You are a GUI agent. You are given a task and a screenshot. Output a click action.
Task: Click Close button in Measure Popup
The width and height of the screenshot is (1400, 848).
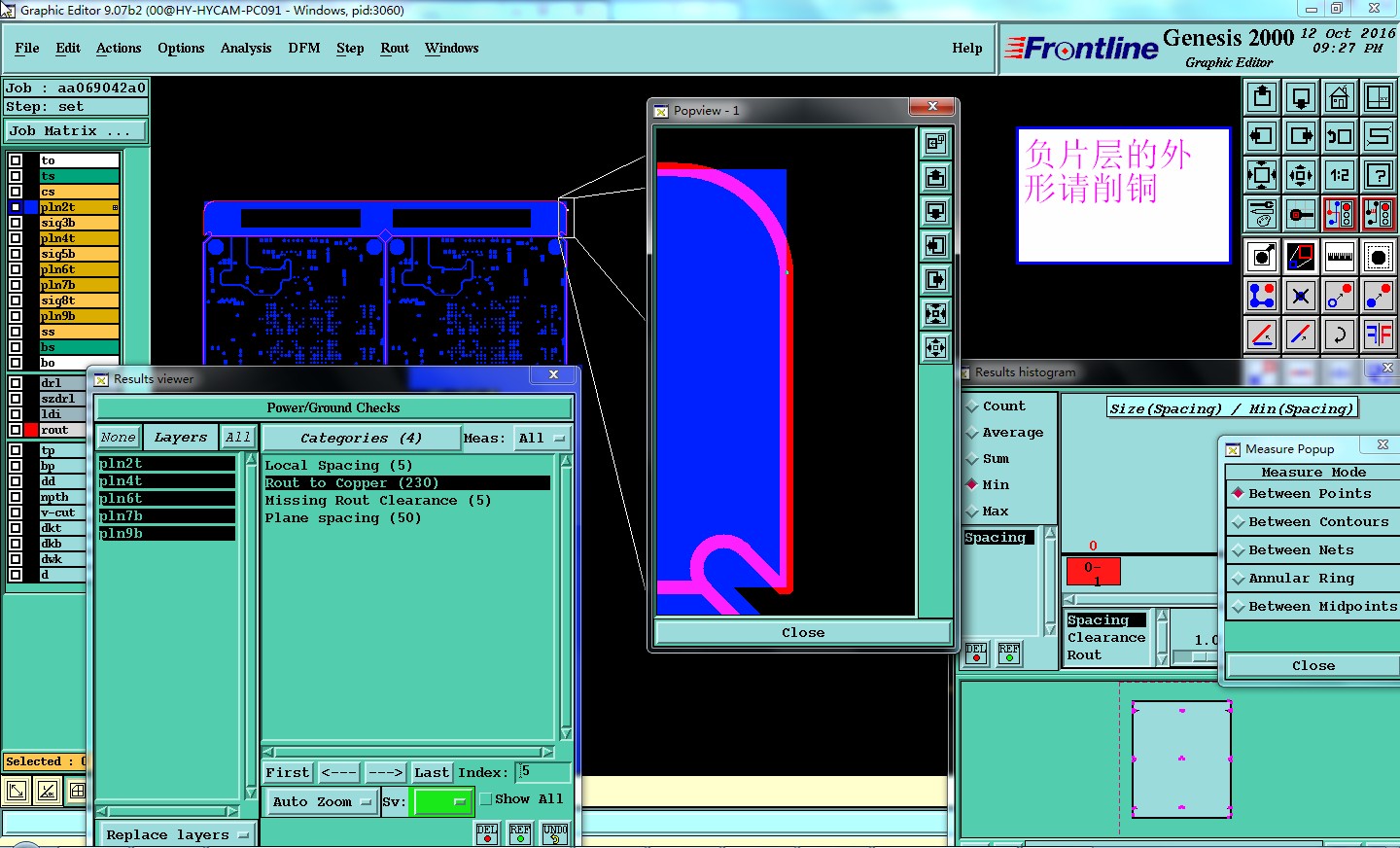click(x=1313, y=666)
